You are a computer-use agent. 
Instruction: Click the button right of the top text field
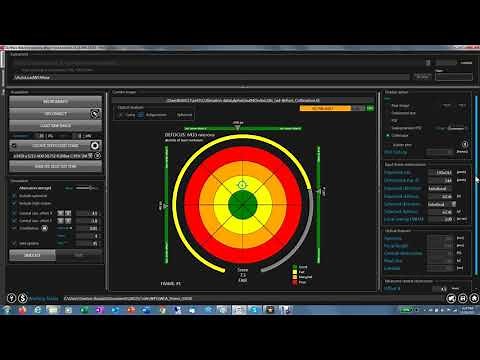point(422,77)
